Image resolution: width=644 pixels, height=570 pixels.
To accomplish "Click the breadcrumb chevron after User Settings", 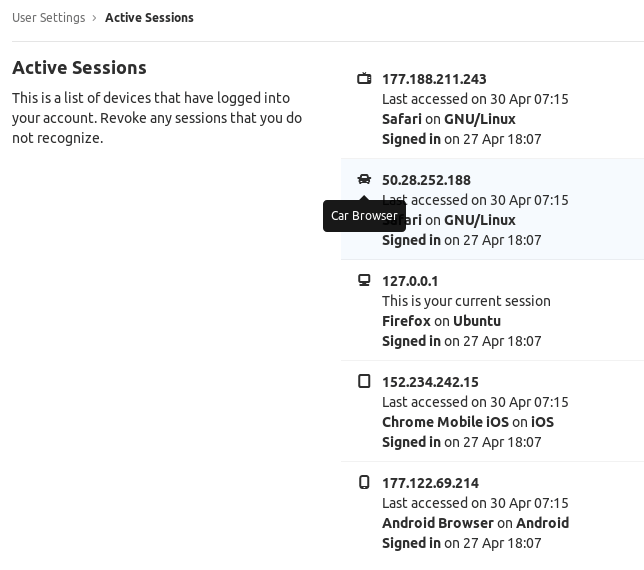I will (x=95, y=18).
